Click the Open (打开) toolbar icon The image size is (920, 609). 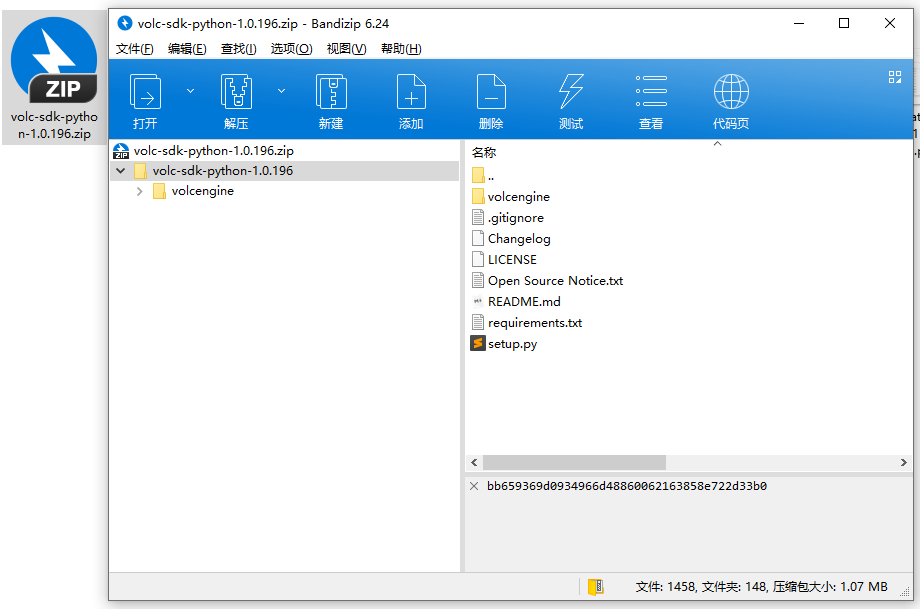tap(145, 92)
